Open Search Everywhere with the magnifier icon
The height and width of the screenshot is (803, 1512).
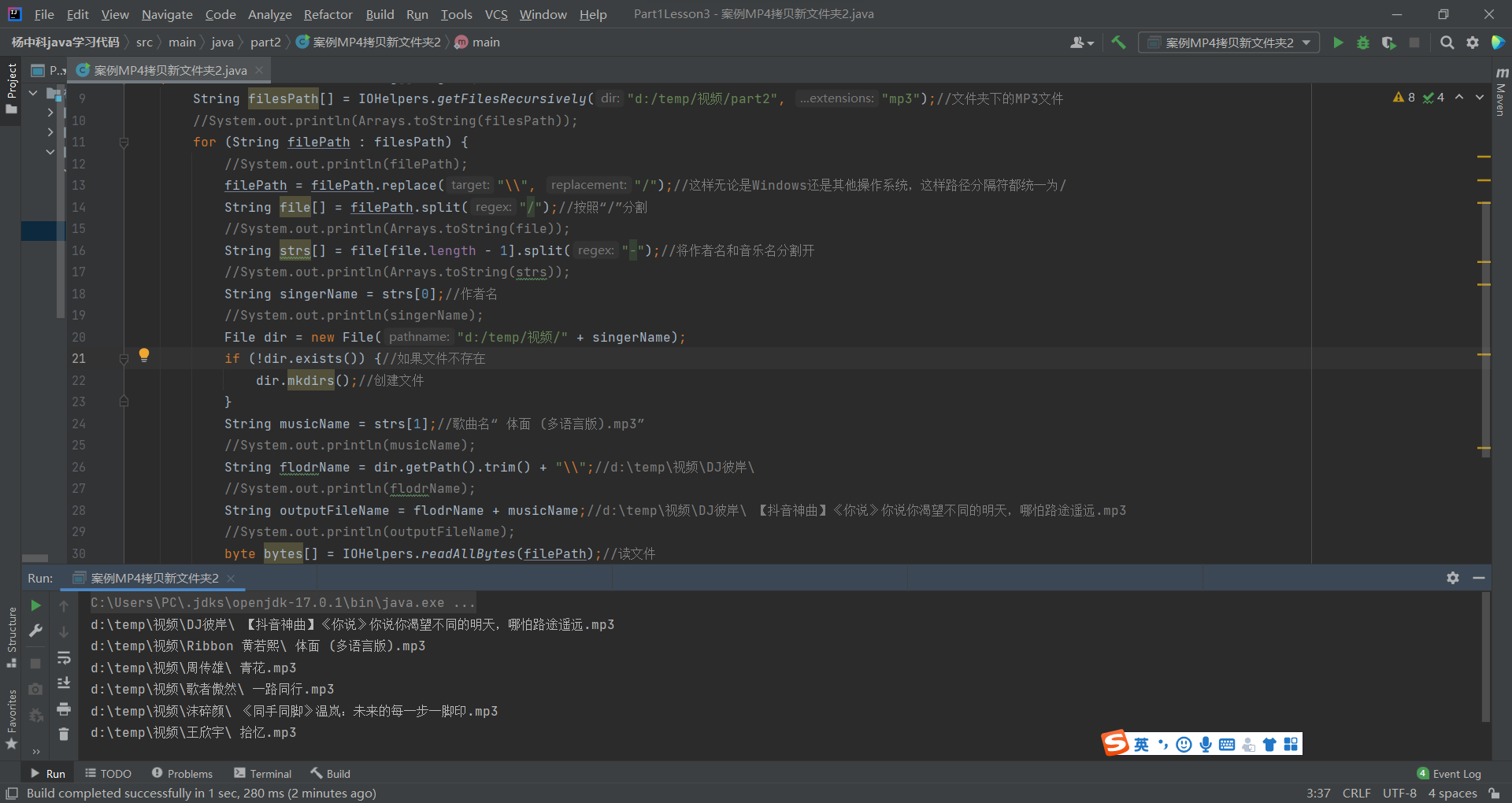tap(1447, 43)
